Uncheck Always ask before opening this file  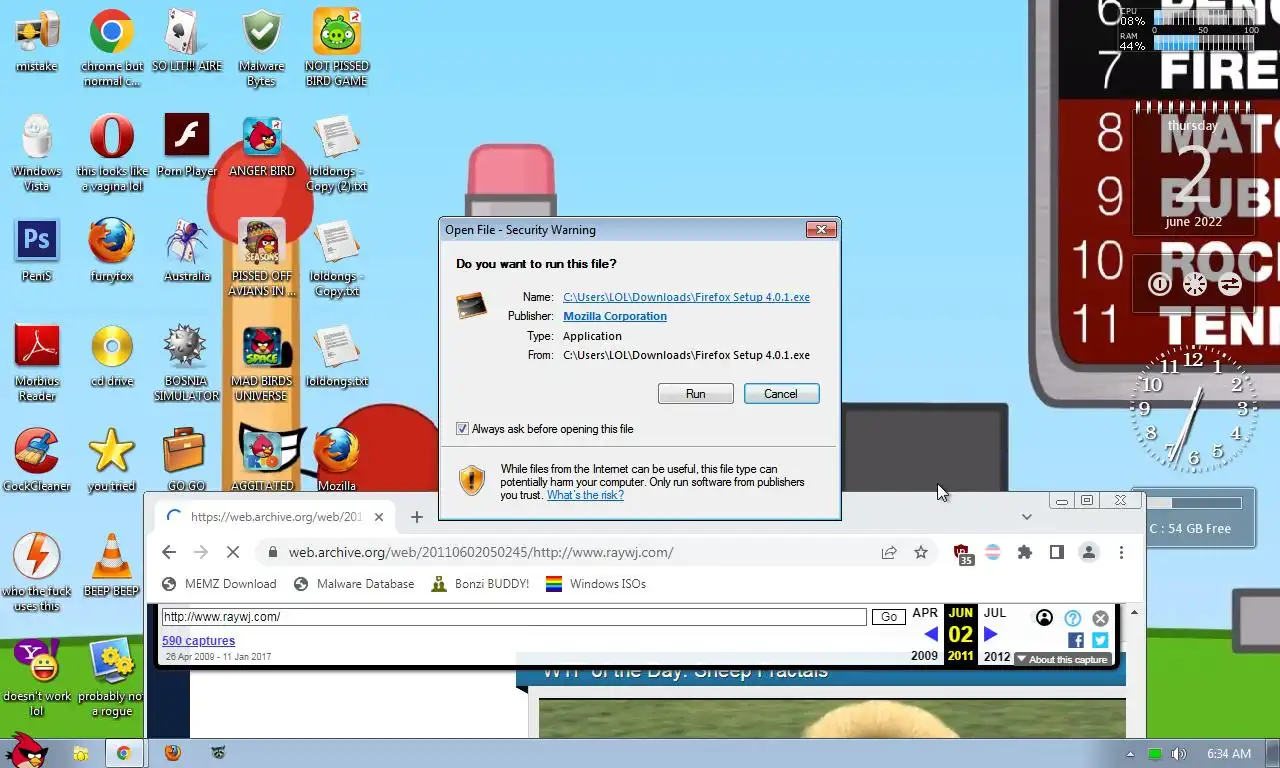click(x=462, y=429)
